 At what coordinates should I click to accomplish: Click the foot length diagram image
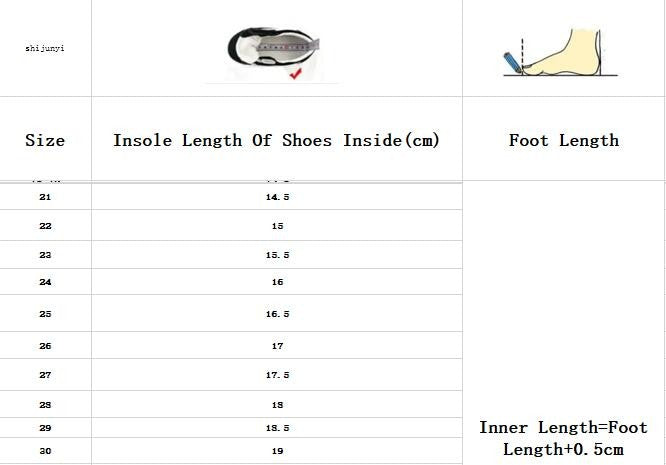(561, 52)
